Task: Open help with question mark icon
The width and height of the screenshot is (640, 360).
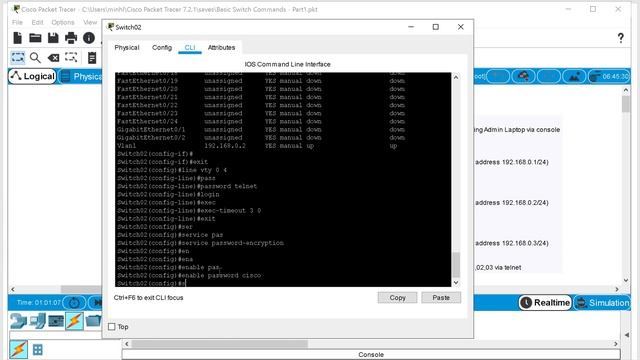Action: (620, 38)
